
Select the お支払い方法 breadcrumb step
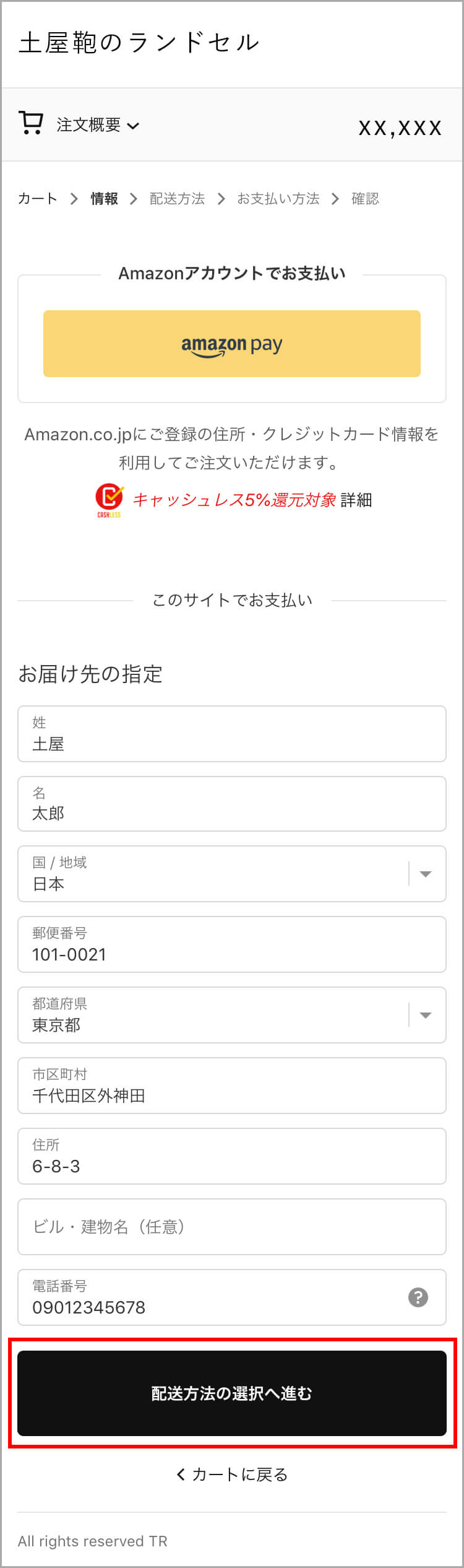click(278, 199)
